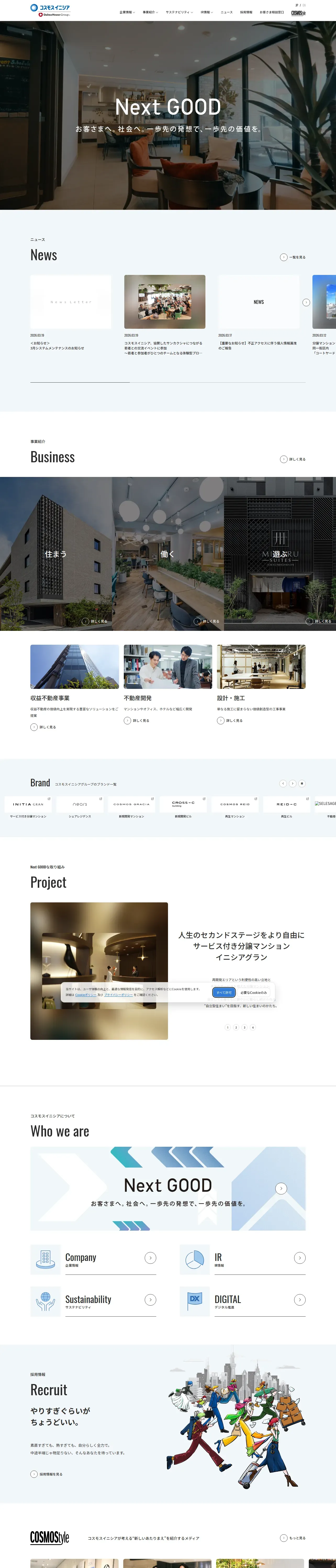336x1568 pixels.
Task: Expand the 企業情報 menu
Action: click(127, 12)
